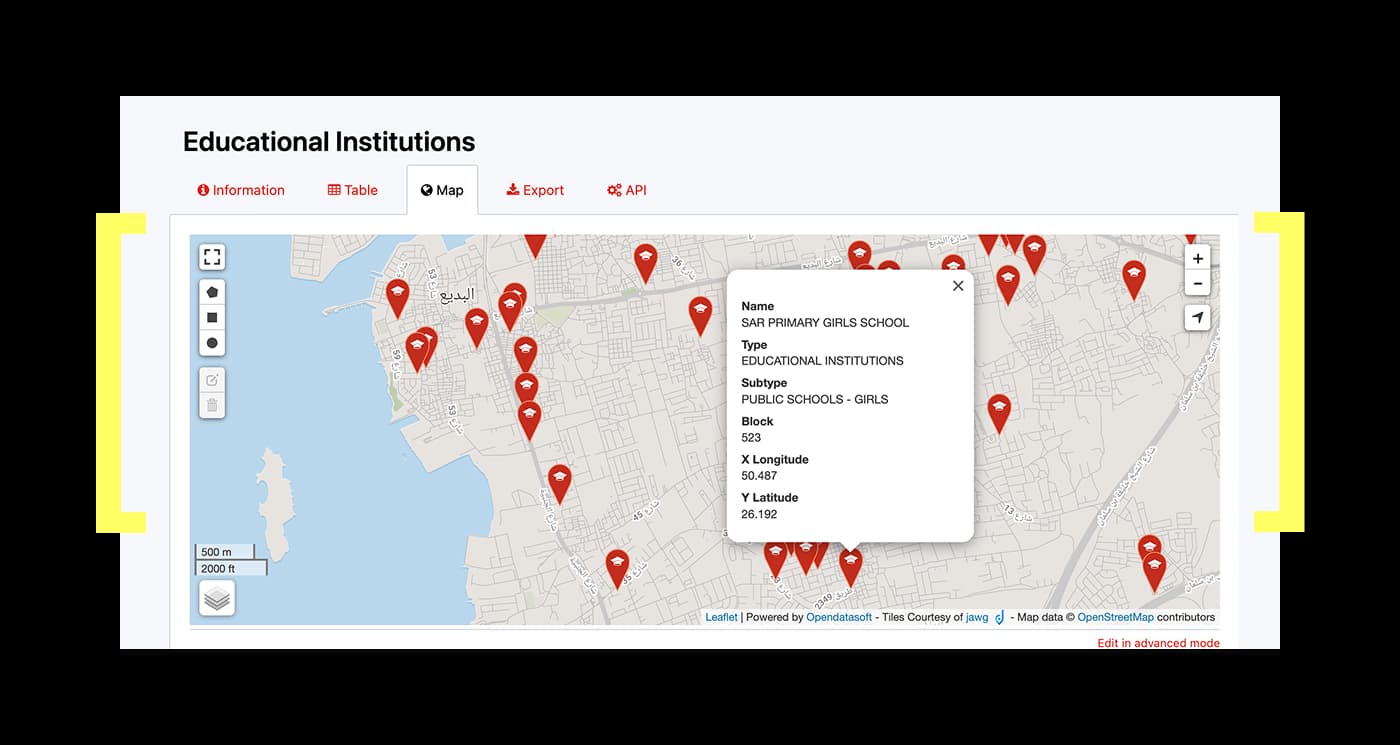This screenshot has height=745, width=1400.
Task: Zoom out on the map
Action: coord(1197,283)
